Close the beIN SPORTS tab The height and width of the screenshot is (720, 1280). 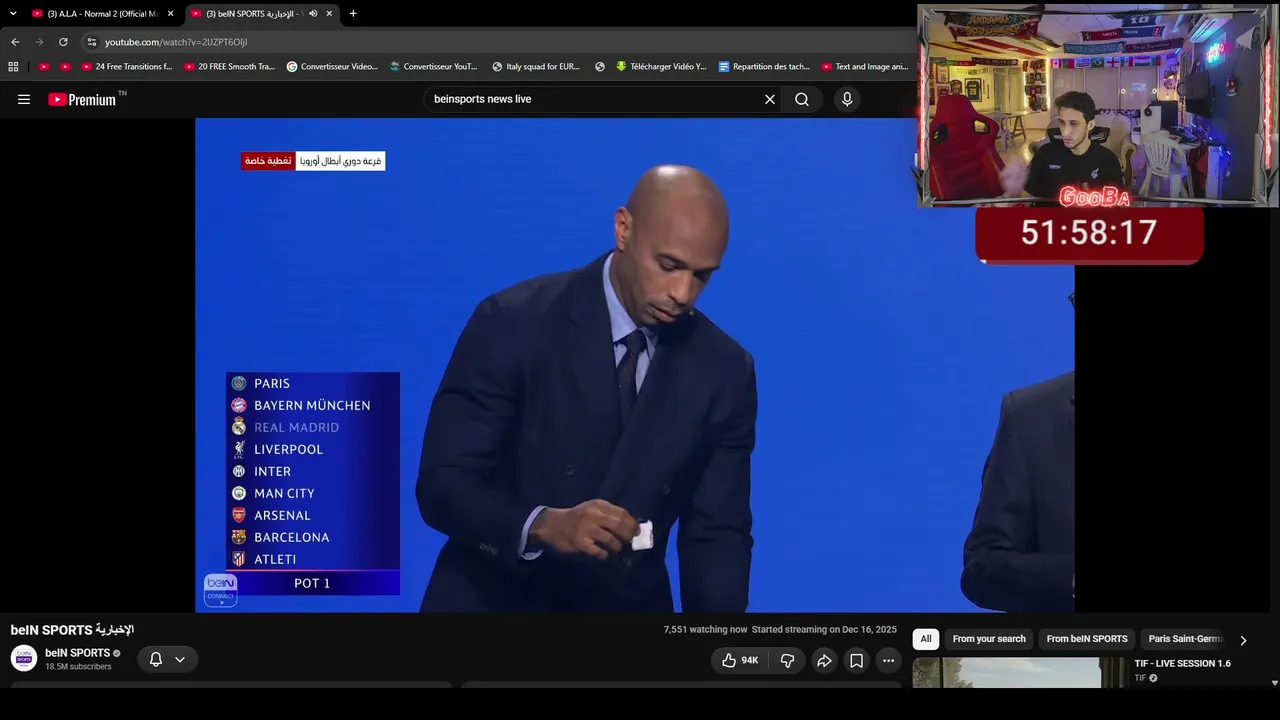point(329,14)
